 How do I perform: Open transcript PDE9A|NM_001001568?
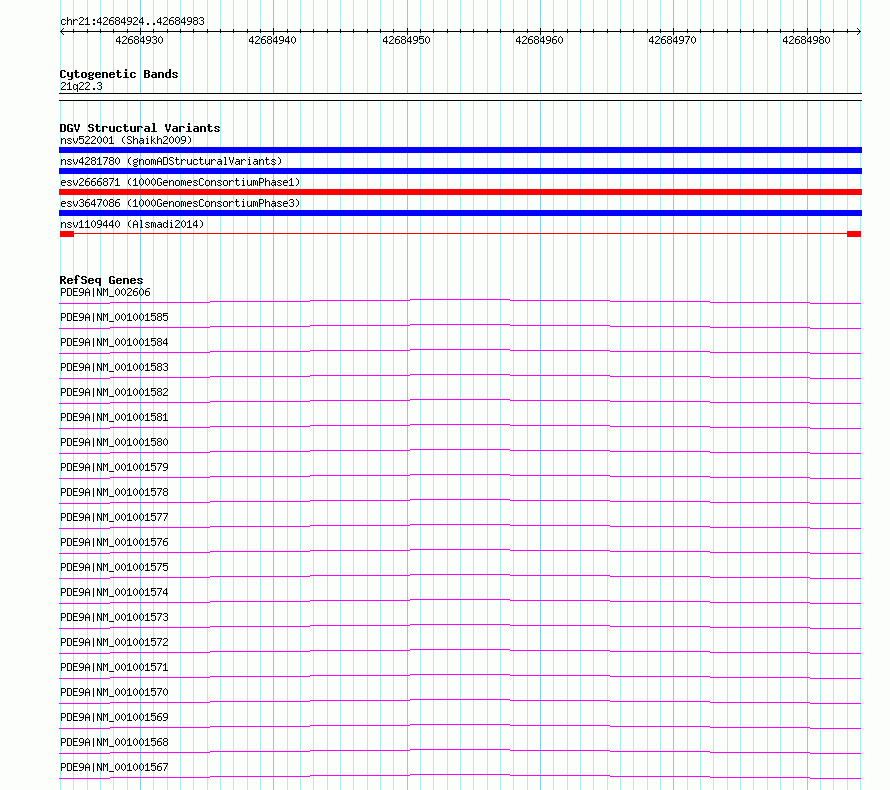114,742
